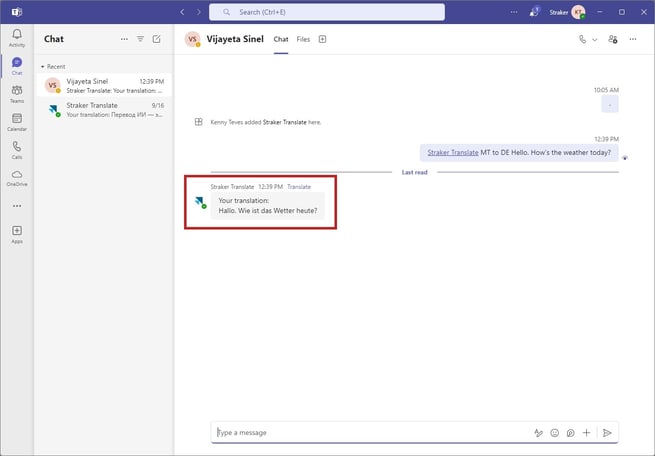The image size is (655, 456).
Task: Open the Straker Translate conversation
Action: pyautogui.click(x=104, y=109)
